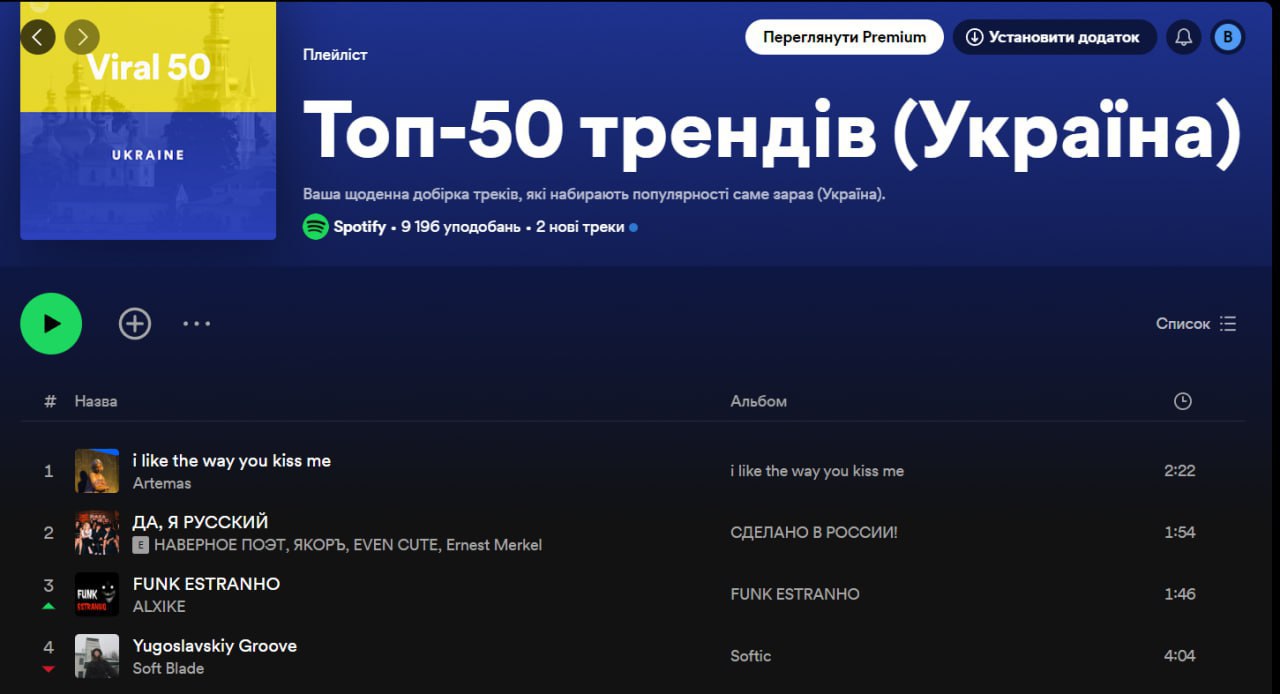Click the FUNK ESTRANHO track cover art
Screen dimensions: 1280x694
[x=97, y=594]
